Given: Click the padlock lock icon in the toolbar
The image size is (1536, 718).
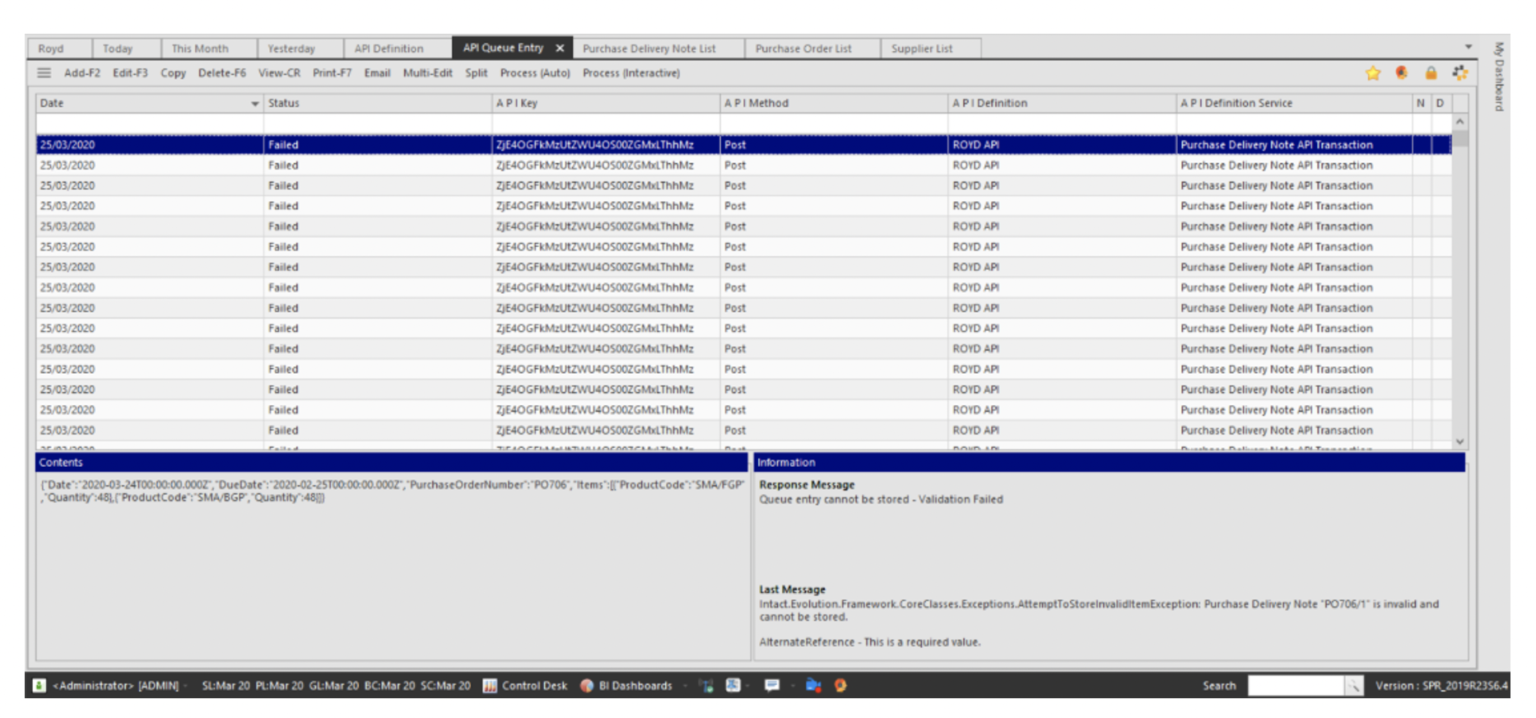Looking at the screenshot, I should 1431,73.
